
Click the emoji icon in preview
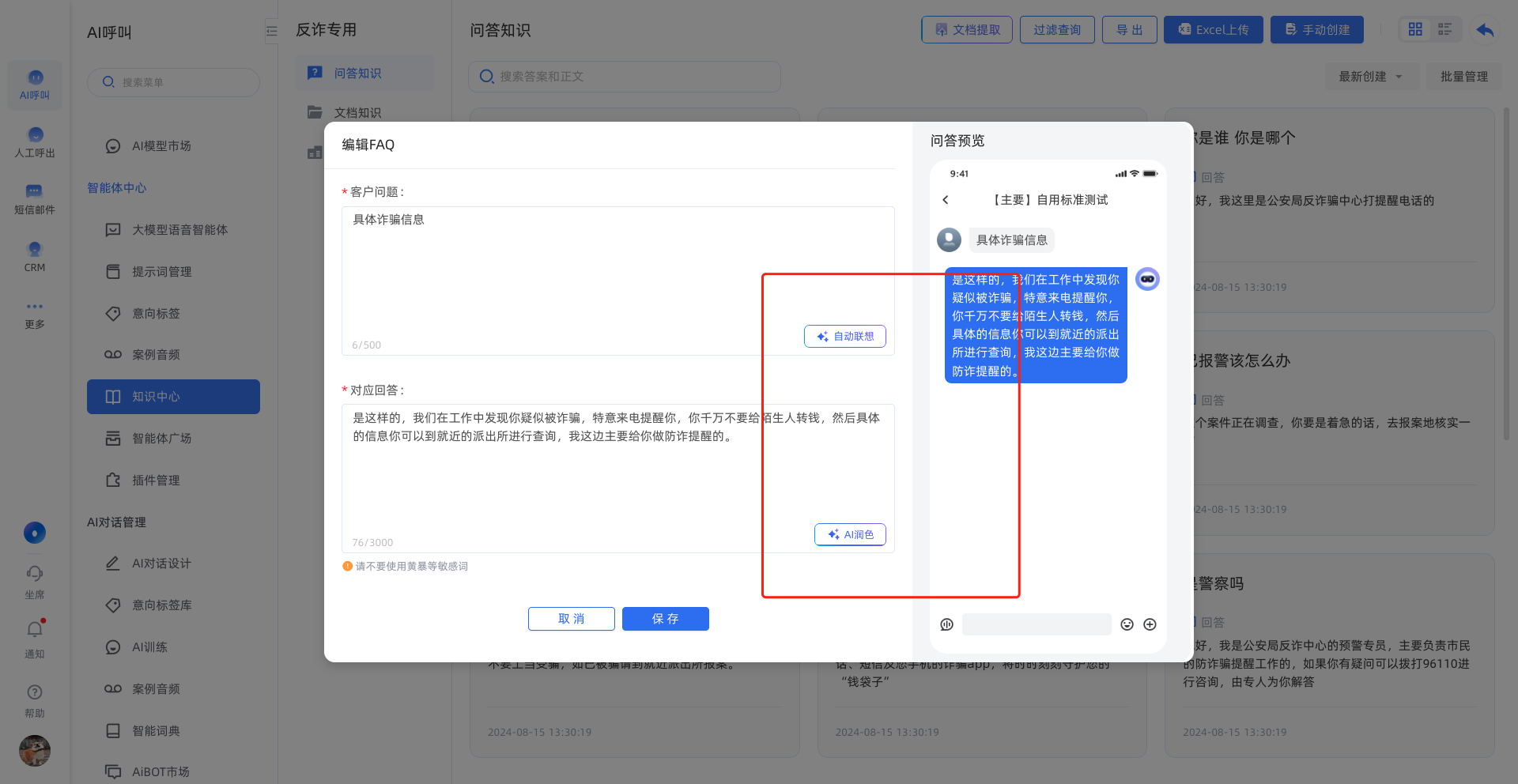[x=1127, y=624]
